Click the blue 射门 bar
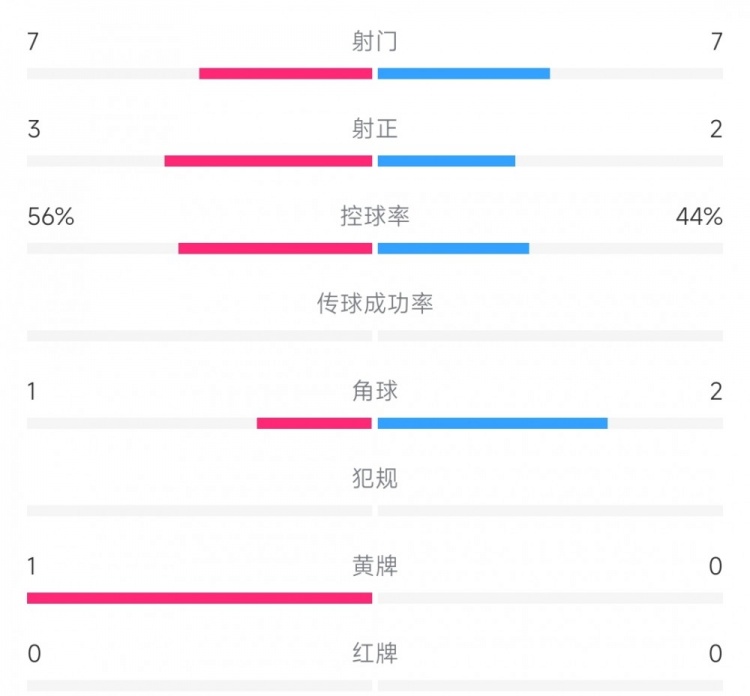 click(464, 74)
